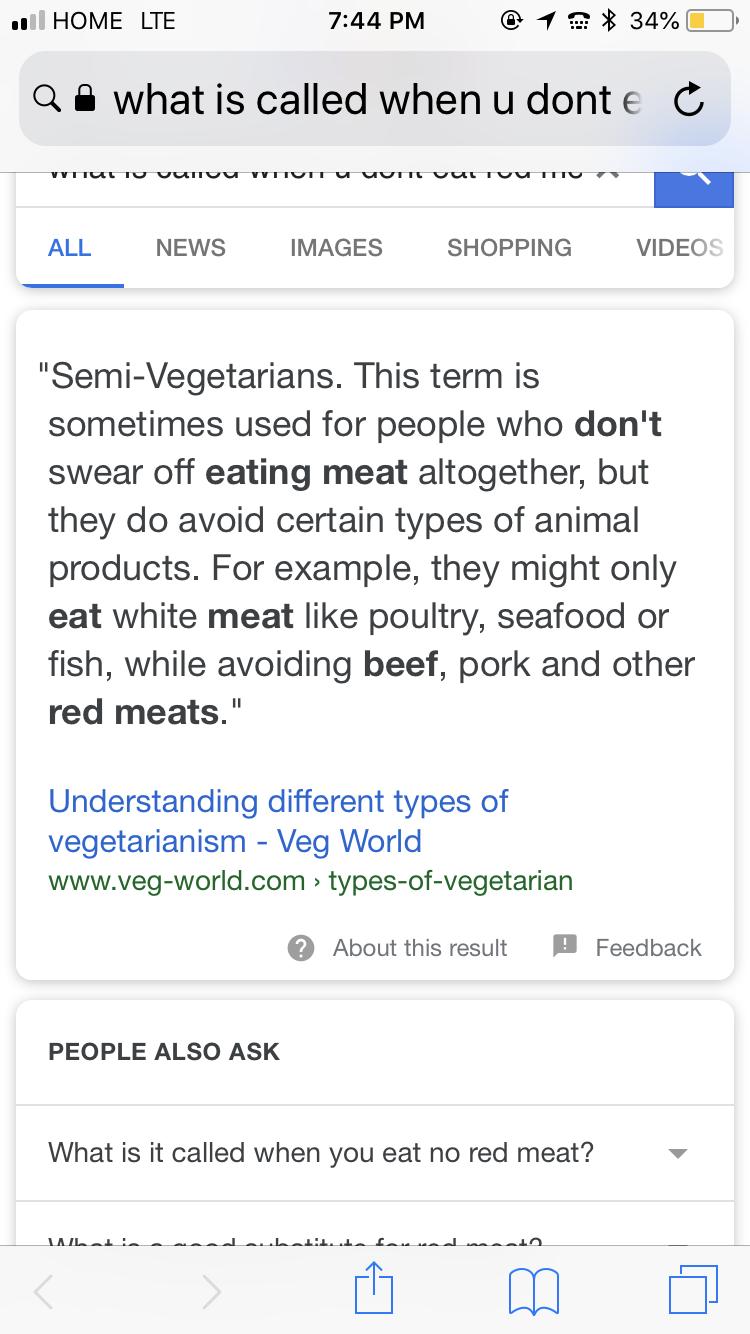Show open tabs overview icon

pyautogui.click(x=693, y=1289)
